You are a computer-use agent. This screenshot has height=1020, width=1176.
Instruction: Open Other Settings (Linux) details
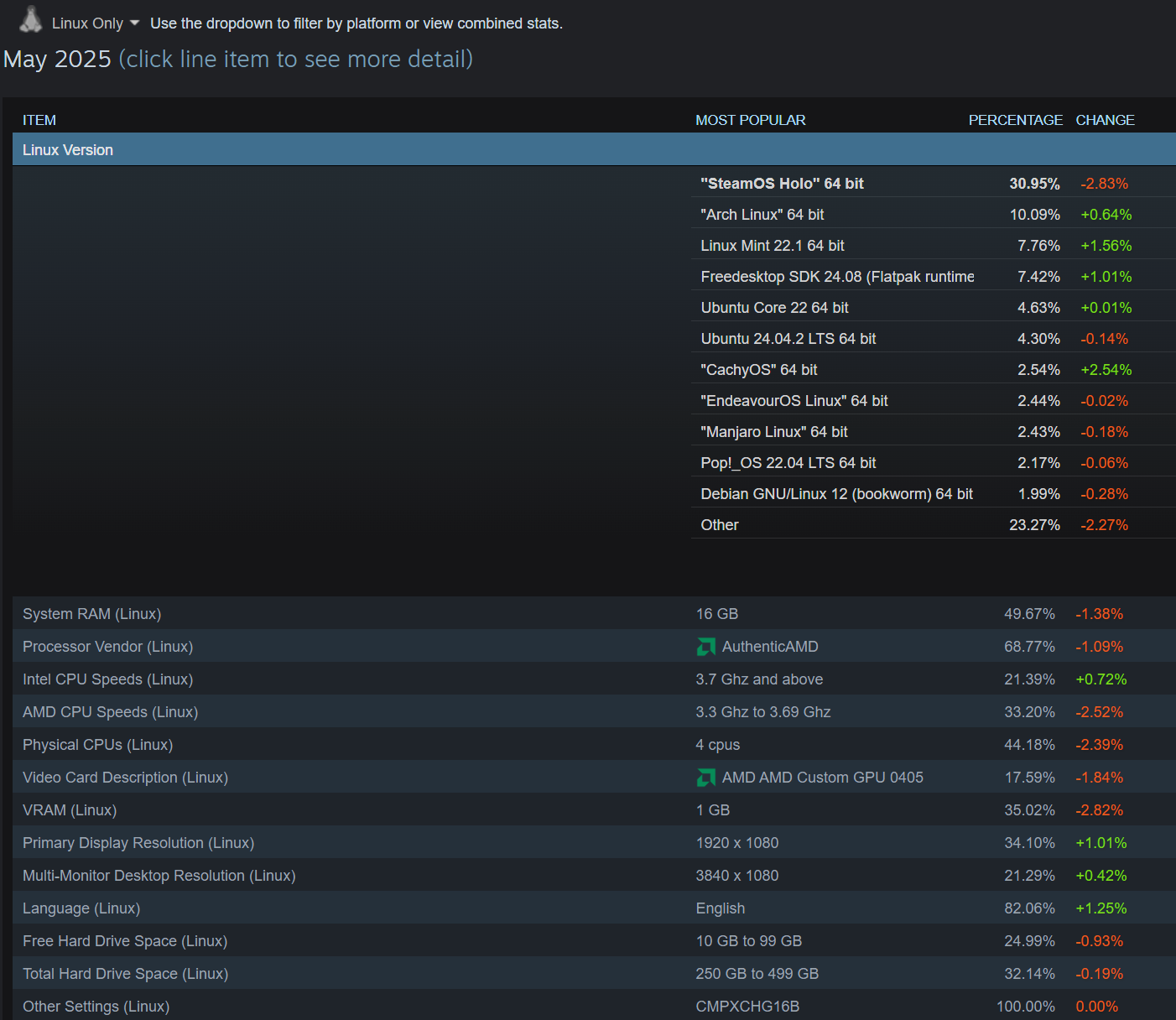(594, 1005)
